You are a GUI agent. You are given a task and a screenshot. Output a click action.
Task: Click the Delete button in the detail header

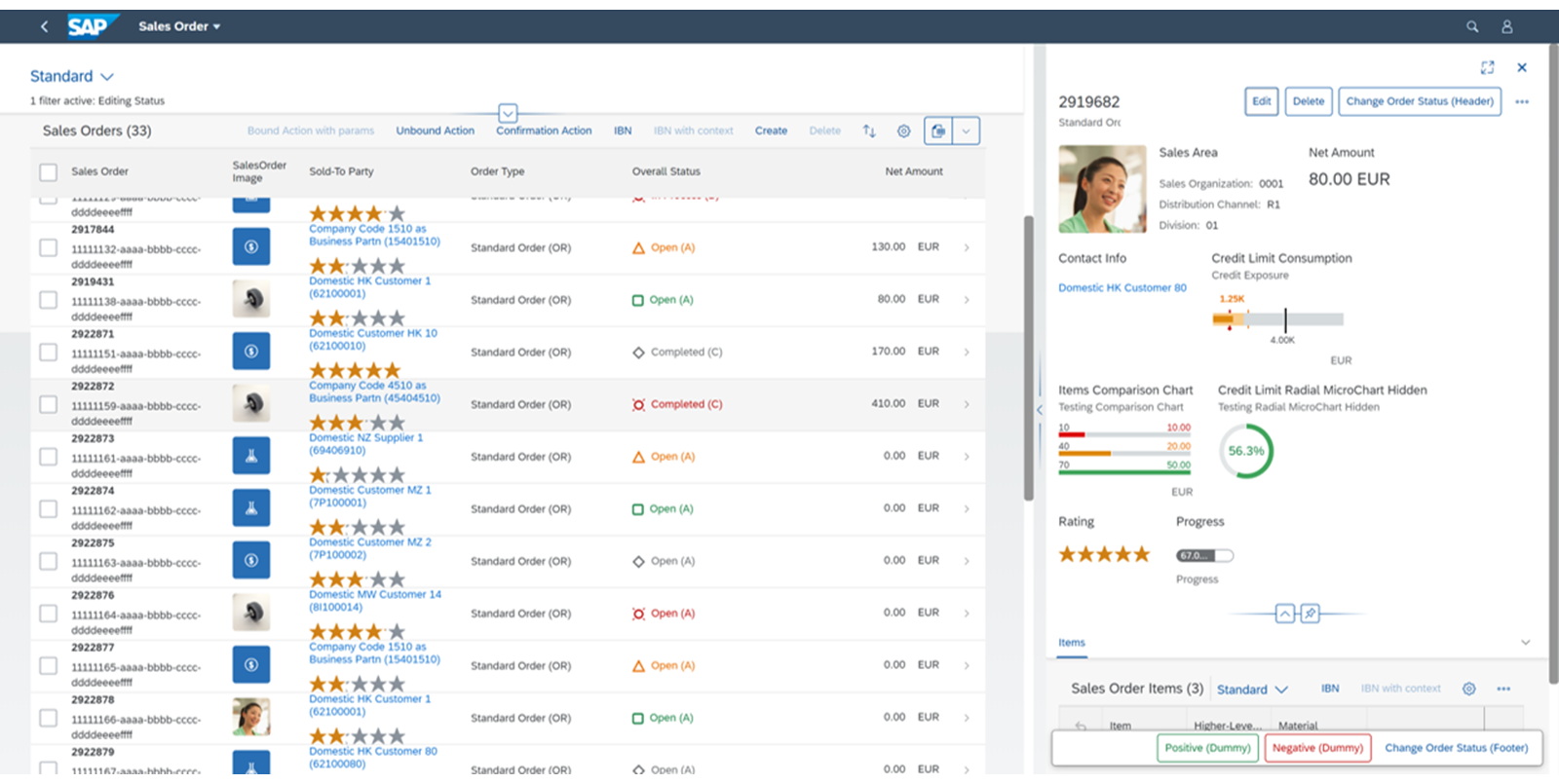pos(1309,101)
